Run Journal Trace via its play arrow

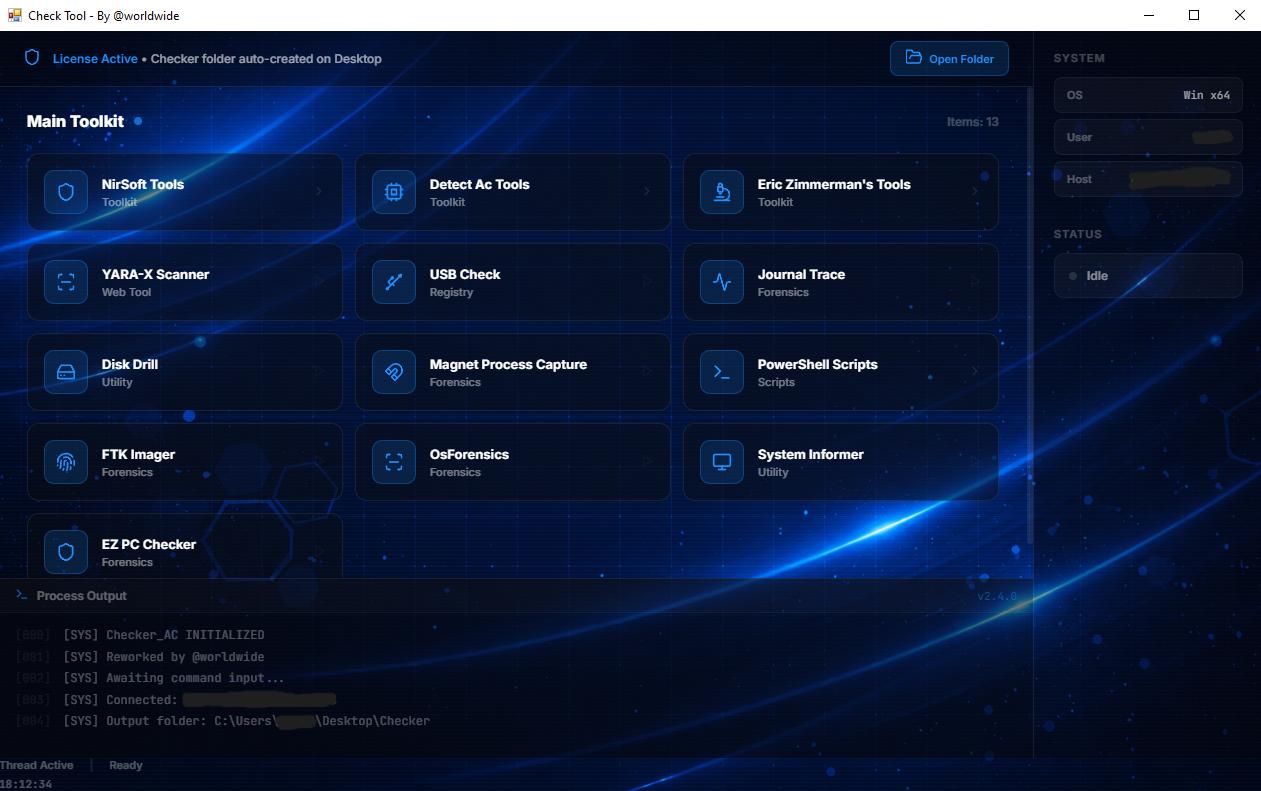pyautogui.click(x=976, y=282)
